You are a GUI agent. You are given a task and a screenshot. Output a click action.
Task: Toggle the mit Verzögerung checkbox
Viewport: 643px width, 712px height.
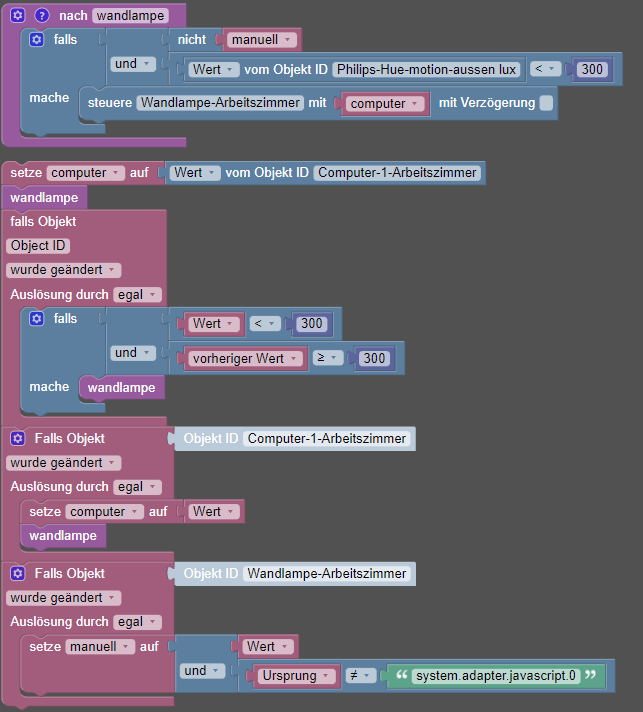(x=546, y=103)
